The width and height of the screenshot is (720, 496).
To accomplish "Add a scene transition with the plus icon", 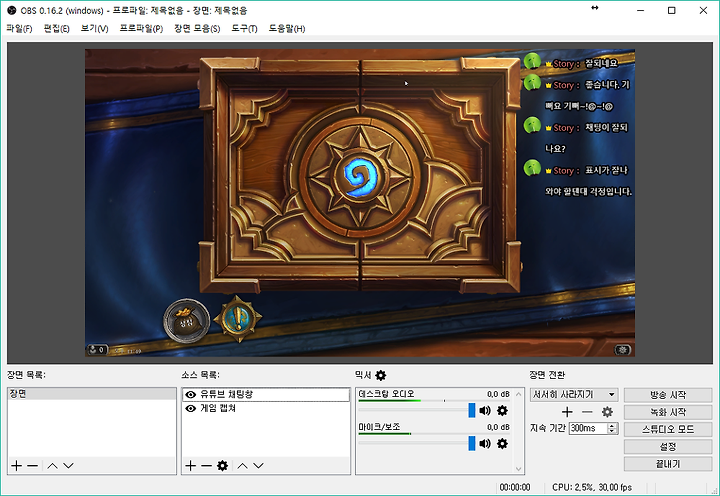I will click(567, 412).
